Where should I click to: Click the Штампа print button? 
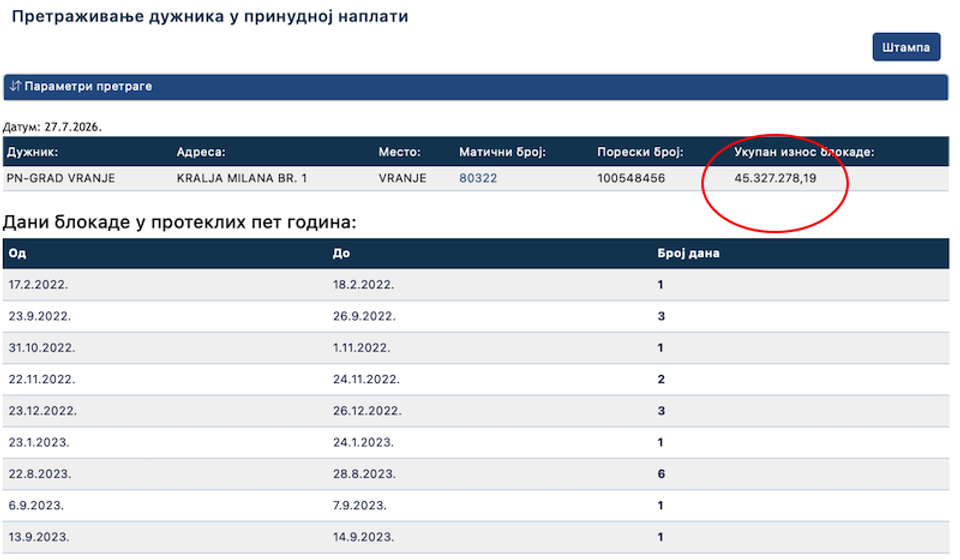906,47
